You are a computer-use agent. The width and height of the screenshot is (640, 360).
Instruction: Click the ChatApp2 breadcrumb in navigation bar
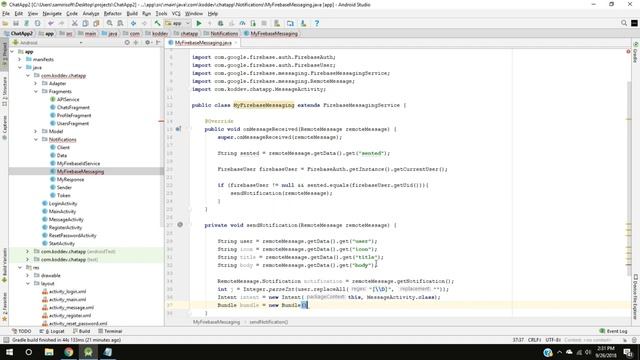pyautogui.click(x=18, y=33)
